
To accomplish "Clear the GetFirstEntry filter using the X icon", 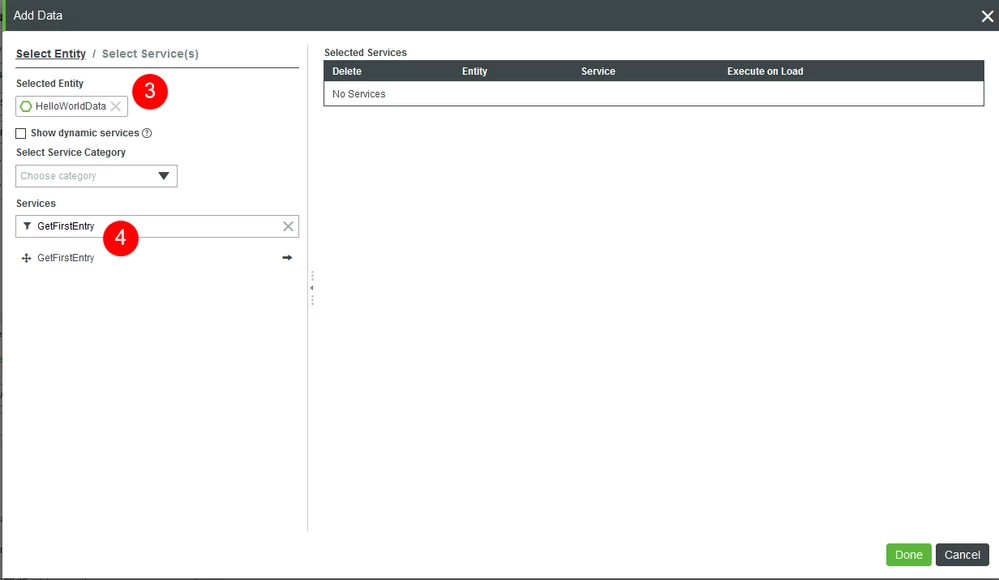I will click(289, 226).
